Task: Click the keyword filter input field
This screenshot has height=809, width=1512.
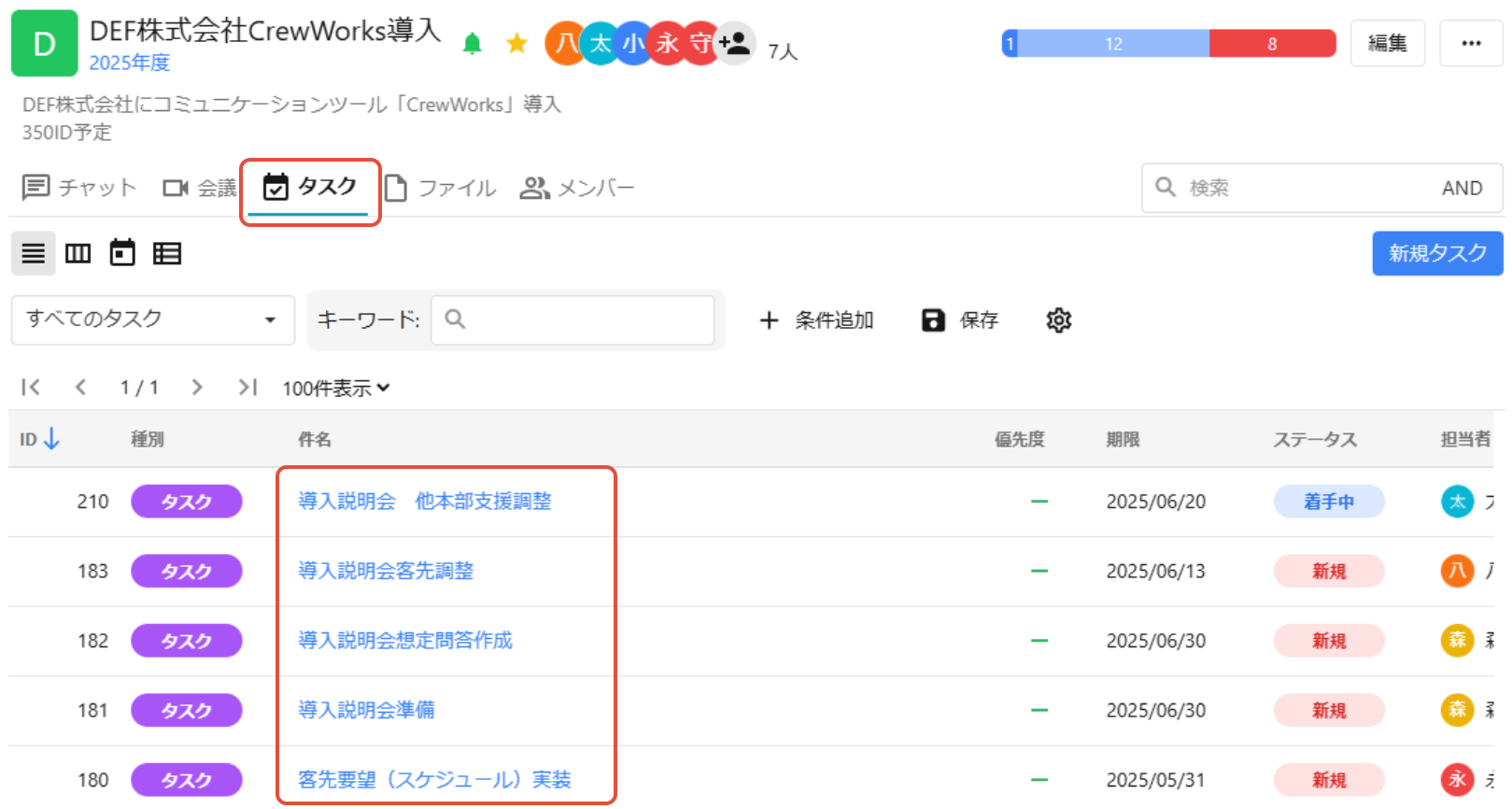Action: click(572, 319)
